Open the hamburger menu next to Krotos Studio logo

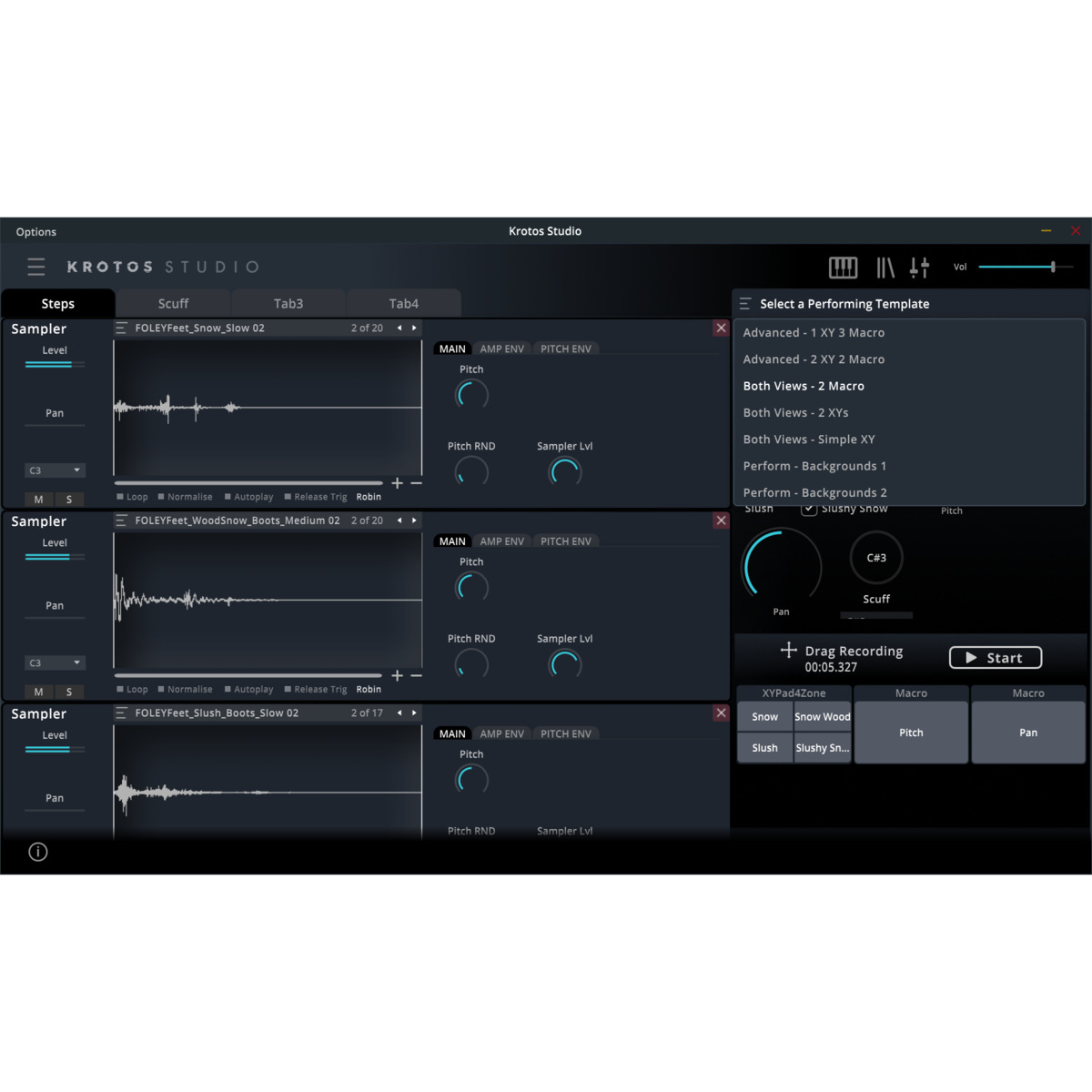36,267
